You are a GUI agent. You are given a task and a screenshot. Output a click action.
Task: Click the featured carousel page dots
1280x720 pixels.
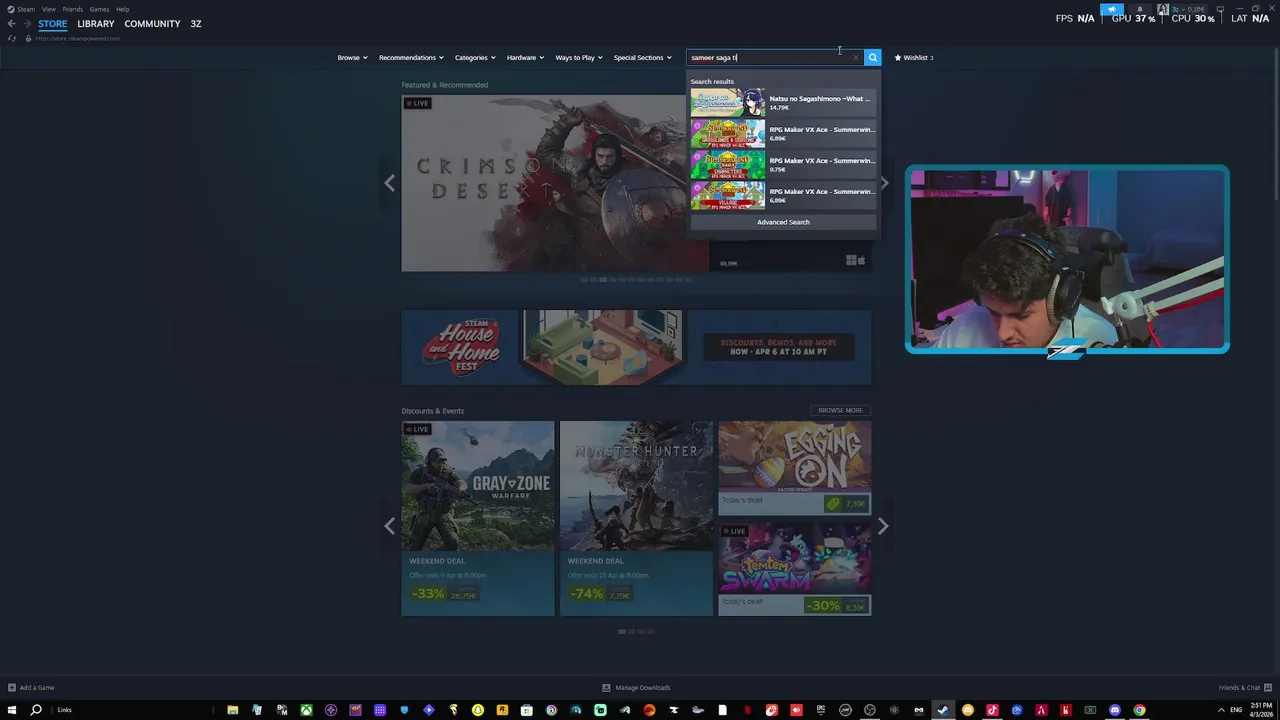tap(636, 280)
